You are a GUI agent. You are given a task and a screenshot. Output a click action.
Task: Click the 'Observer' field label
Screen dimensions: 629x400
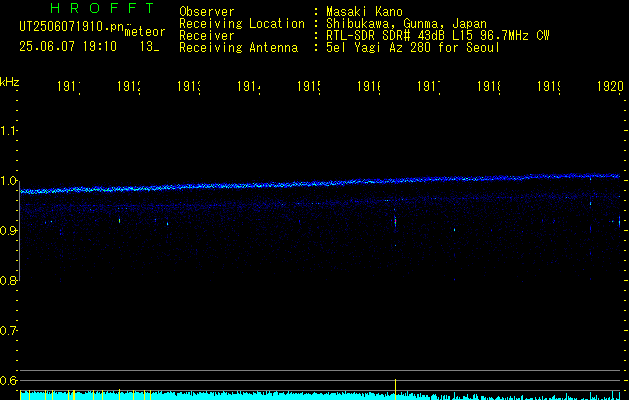(207, 12)
